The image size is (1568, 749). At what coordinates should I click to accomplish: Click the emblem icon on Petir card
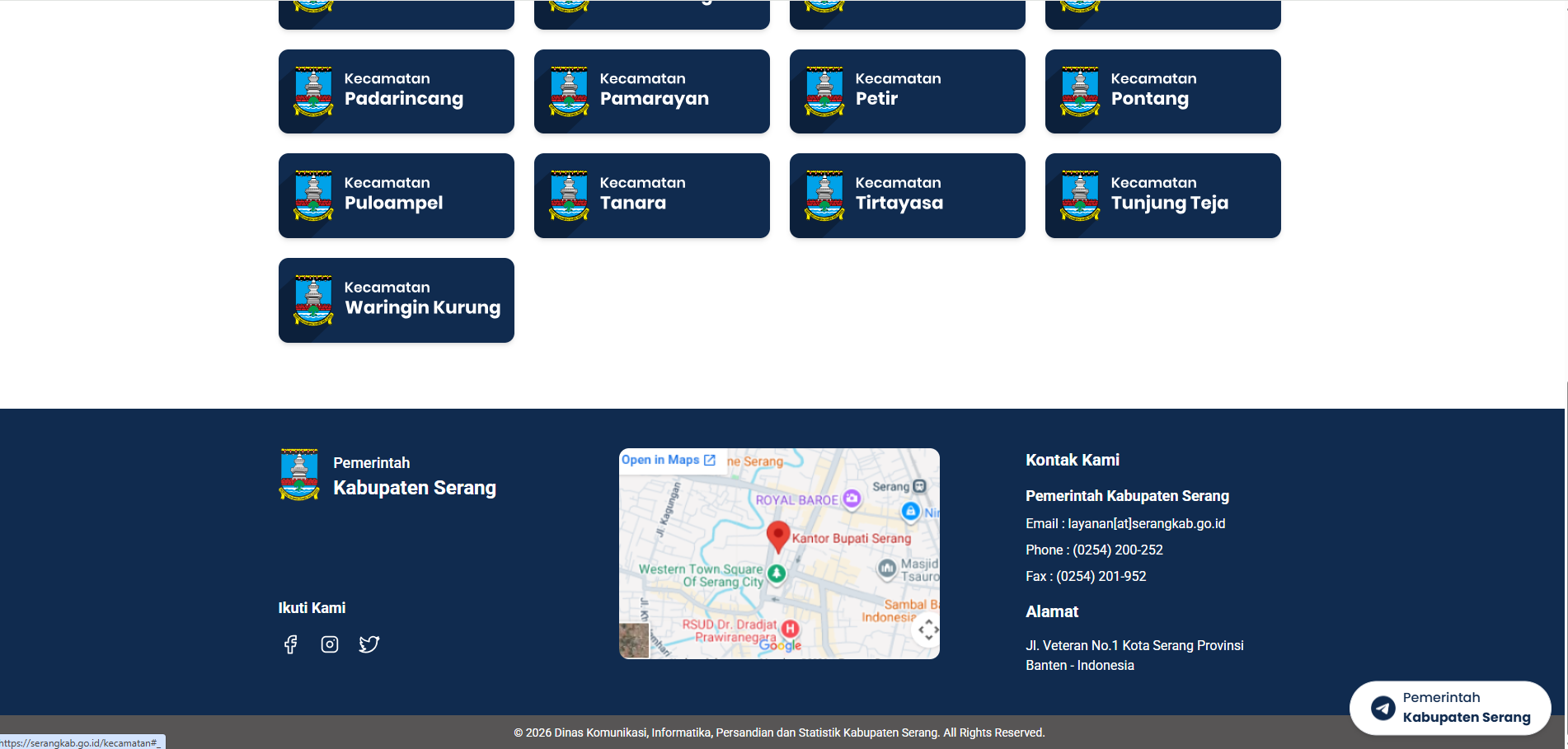(824, 91)
